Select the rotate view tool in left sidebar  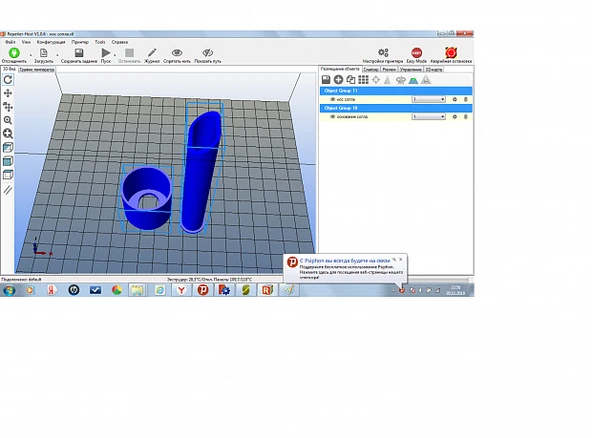click(x=8, y=80)
